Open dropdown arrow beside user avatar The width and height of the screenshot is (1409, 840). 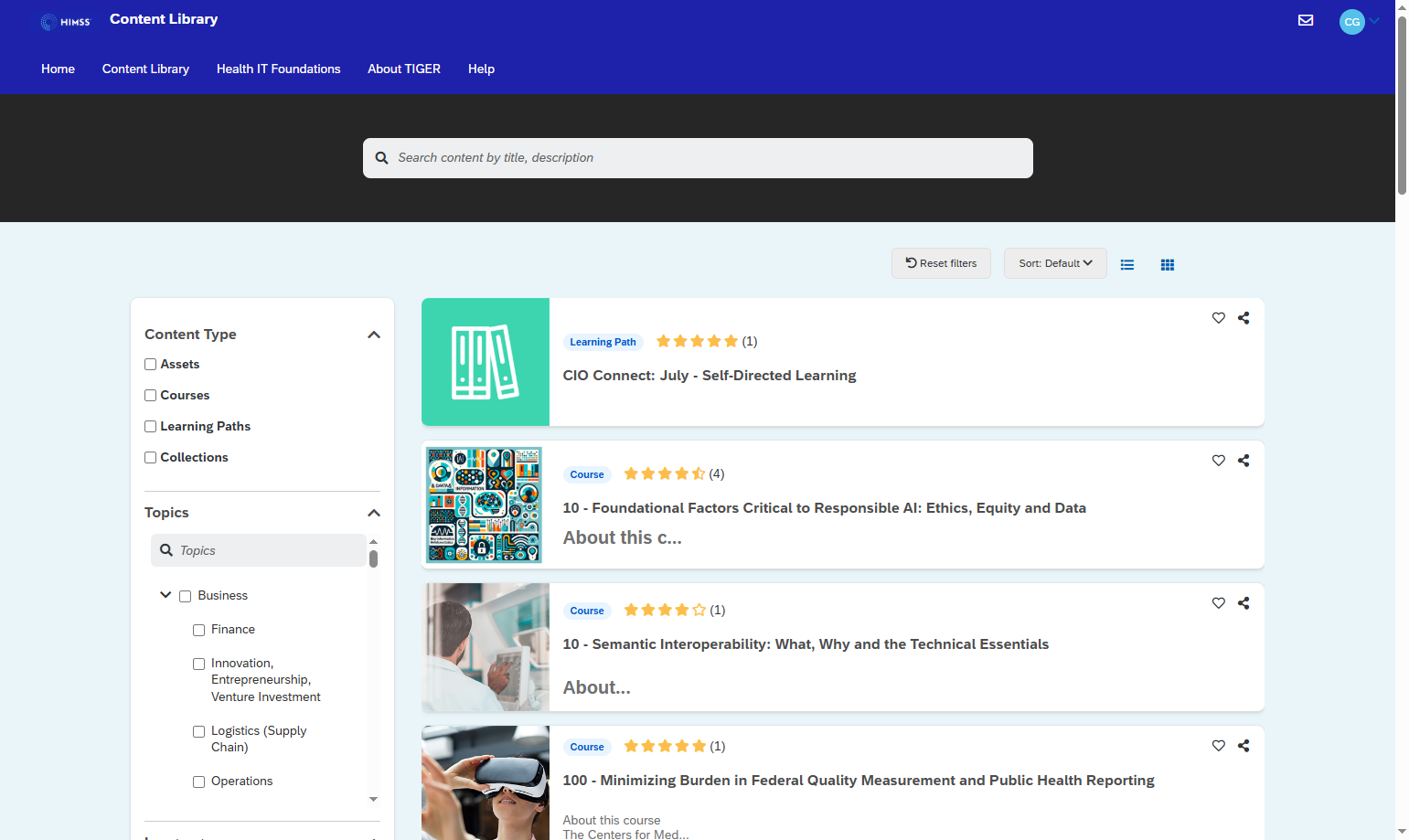1374,21
